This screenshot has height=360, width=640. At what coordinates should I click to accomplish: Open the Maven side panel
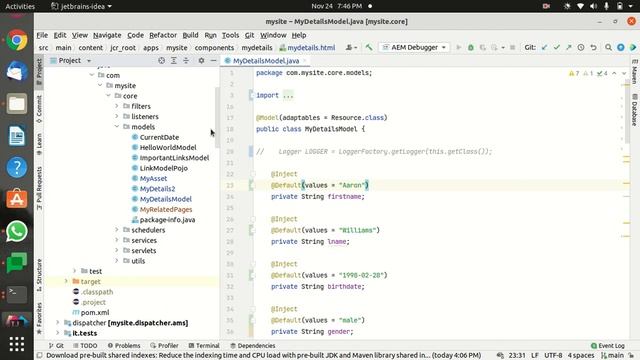point(635,72)
